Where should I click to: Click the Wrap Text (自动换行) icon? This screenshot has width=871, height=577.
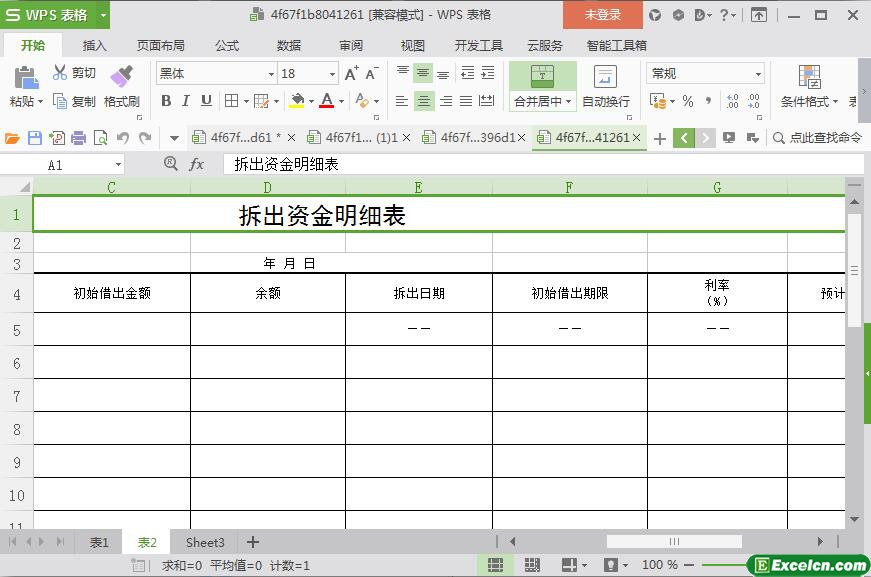(x=605, y=77)
